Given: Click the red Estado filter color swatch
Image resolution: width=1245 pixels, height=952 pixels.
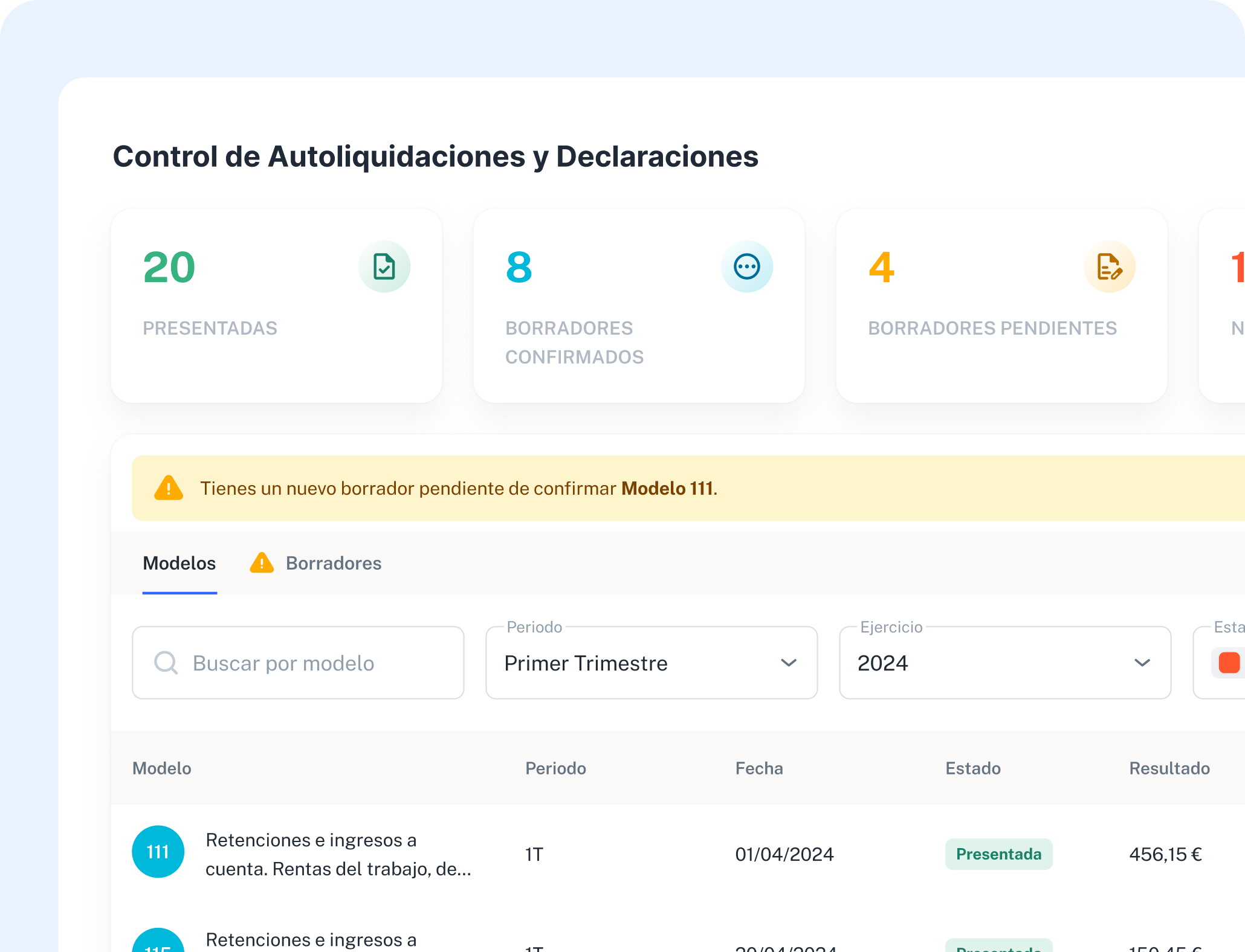Looking at the screenshot, I should (x=1229, y=663).
